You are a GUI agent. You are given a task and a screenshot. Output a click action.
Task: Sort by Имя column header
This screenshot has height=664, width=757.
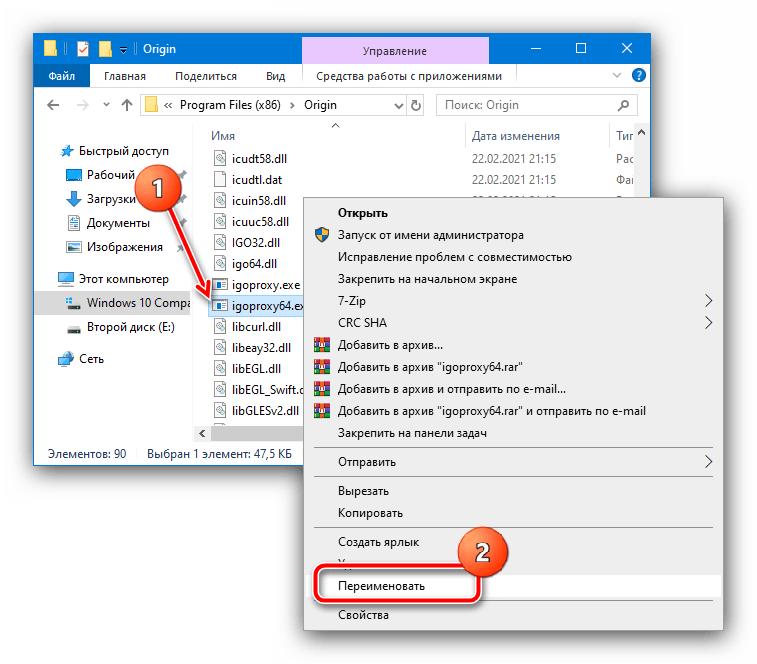tap(223, 136)
